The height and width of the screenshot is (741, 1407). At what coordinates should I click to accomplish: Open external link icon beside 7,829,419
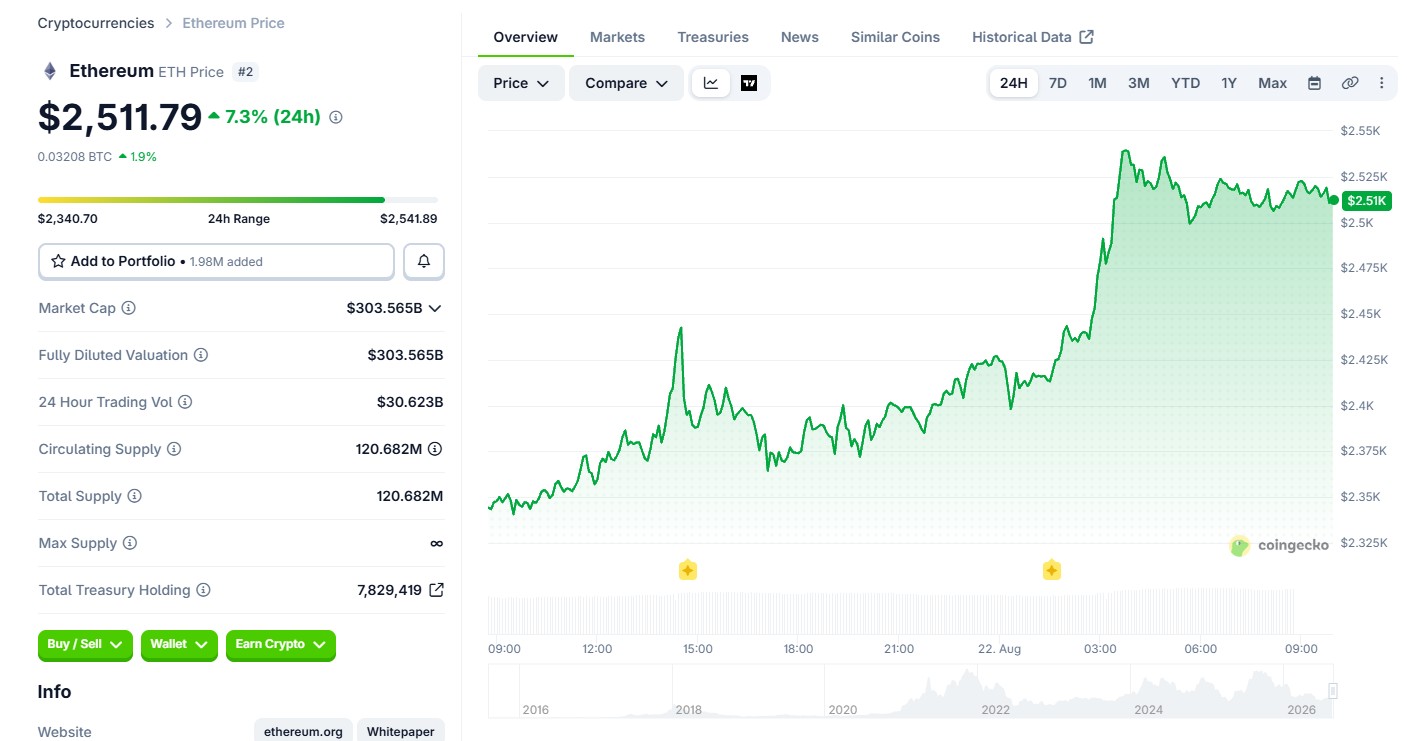coord(436,590)
